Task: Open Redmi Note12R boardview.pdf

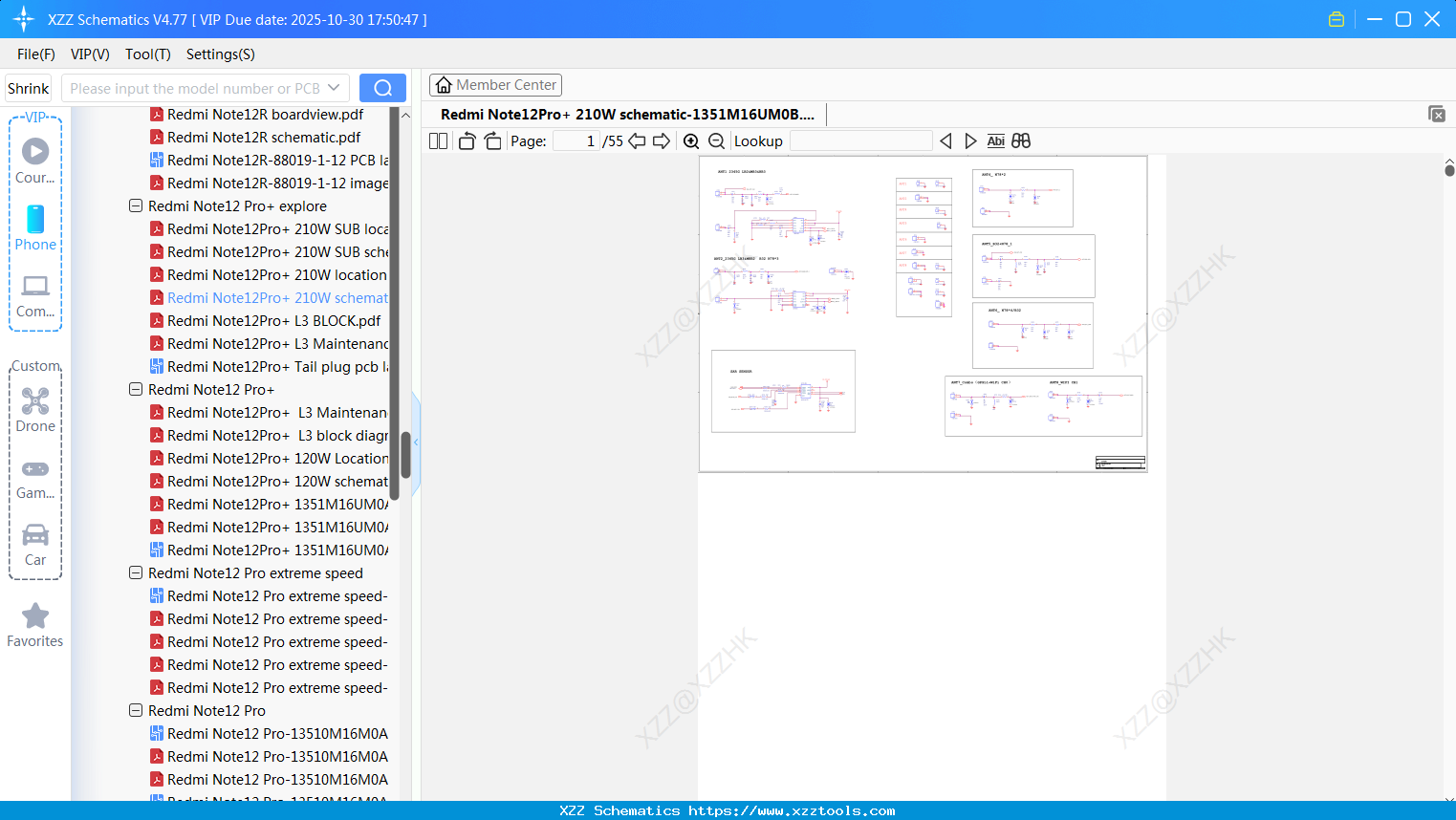Action: 266,115
